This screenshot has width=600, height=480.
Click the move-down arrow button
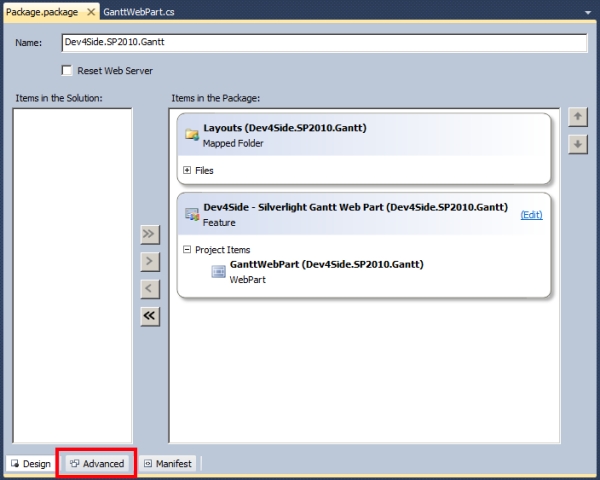coord(578,144)
